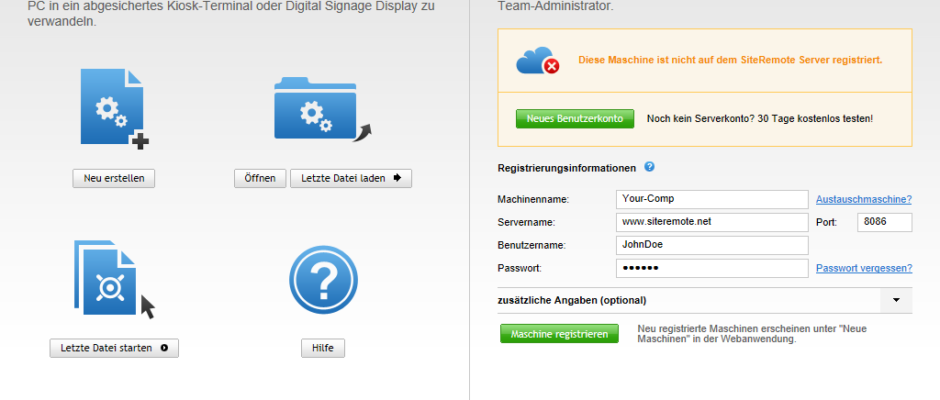
Task: Click the cloud not-registered status icon
Action: [537, 61]
